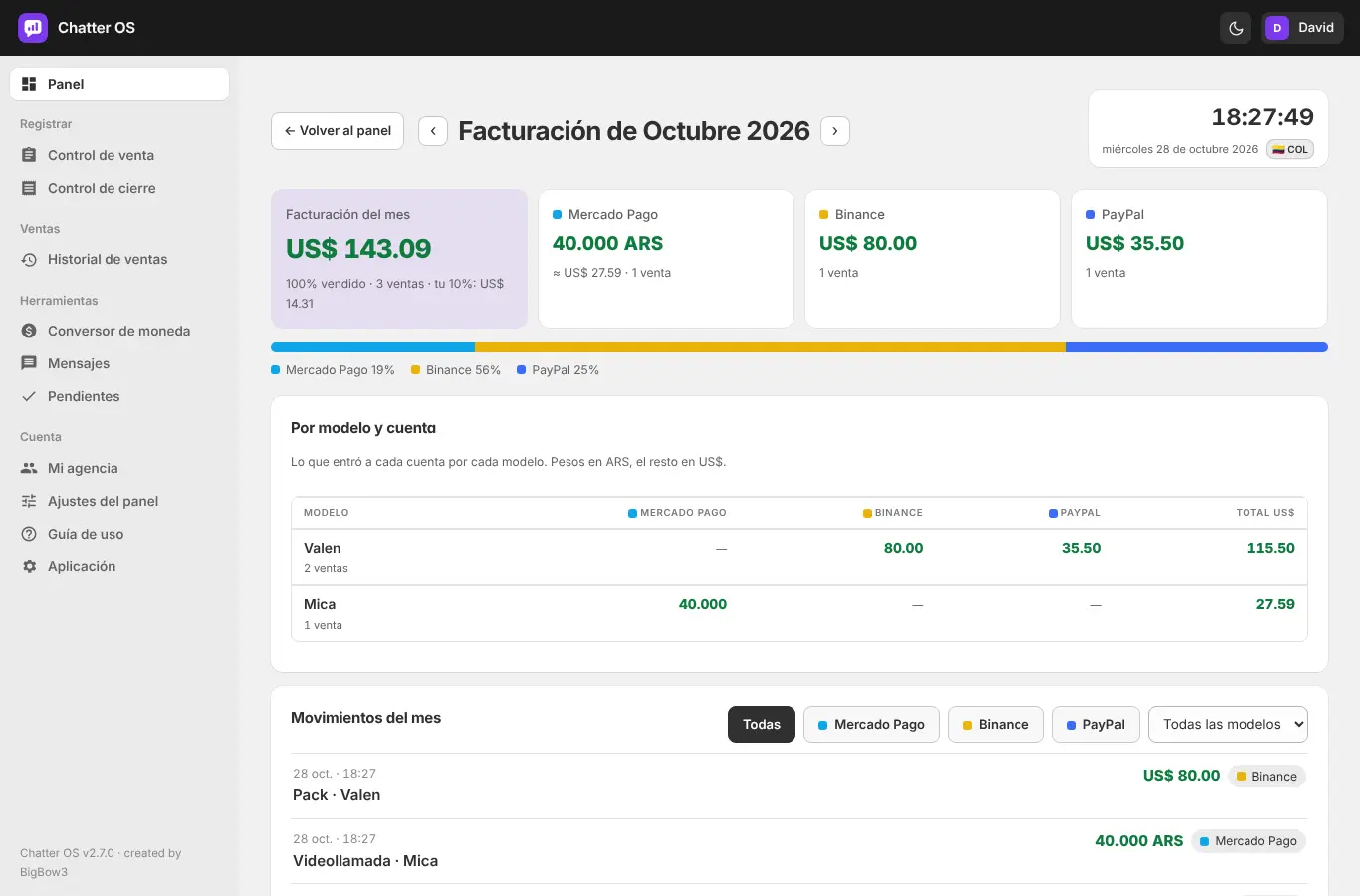The height and width of the screenshot is (896, 1360).
Task: Click the Ajustes del panel sliders icon
Action: (x=29, y=501)
